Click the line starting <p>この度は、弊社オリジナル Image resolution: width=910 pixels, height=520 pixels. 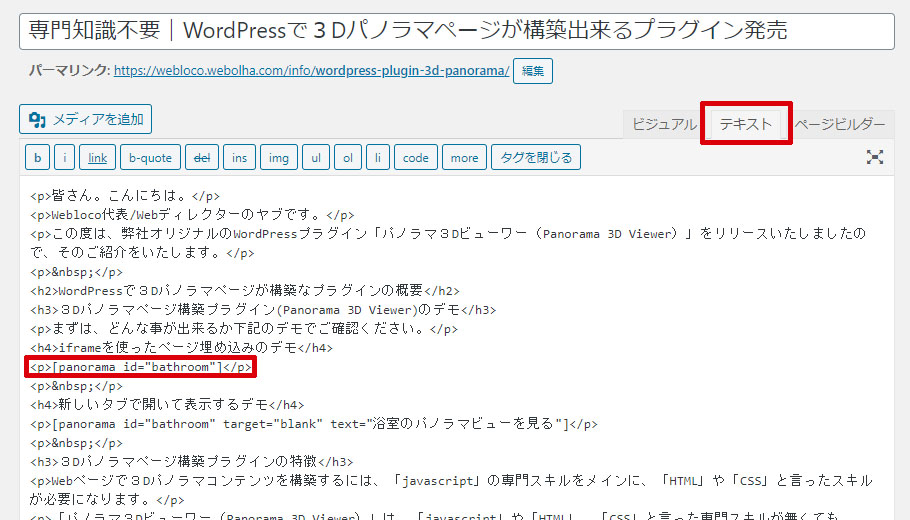tap(447, 243)
